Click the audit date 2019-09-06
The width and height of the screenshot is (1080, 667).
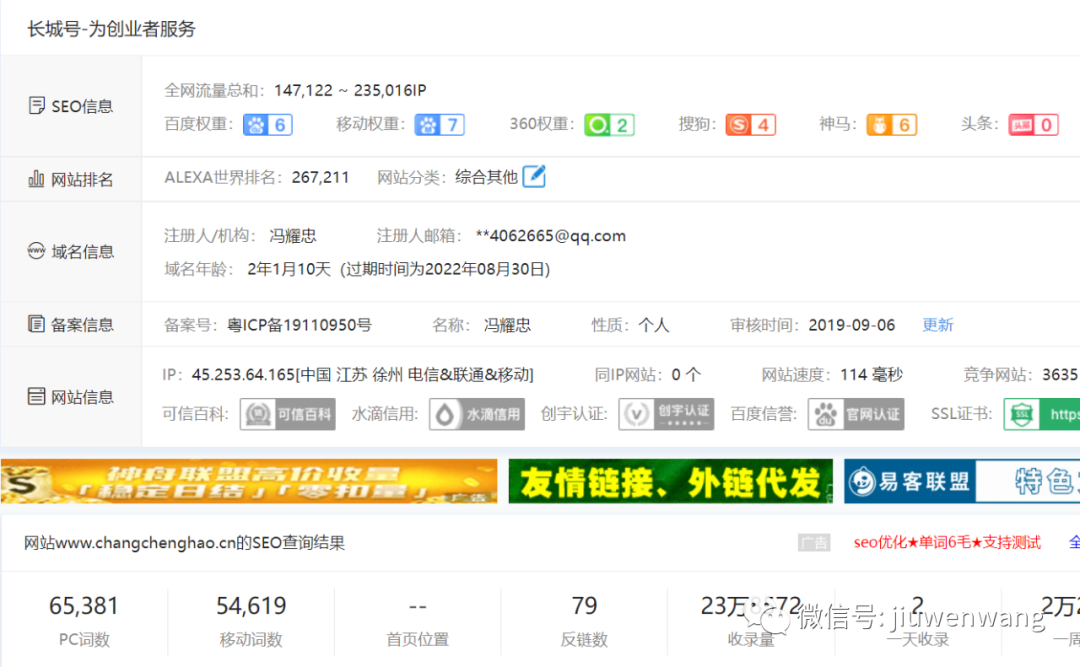point(852,325)
